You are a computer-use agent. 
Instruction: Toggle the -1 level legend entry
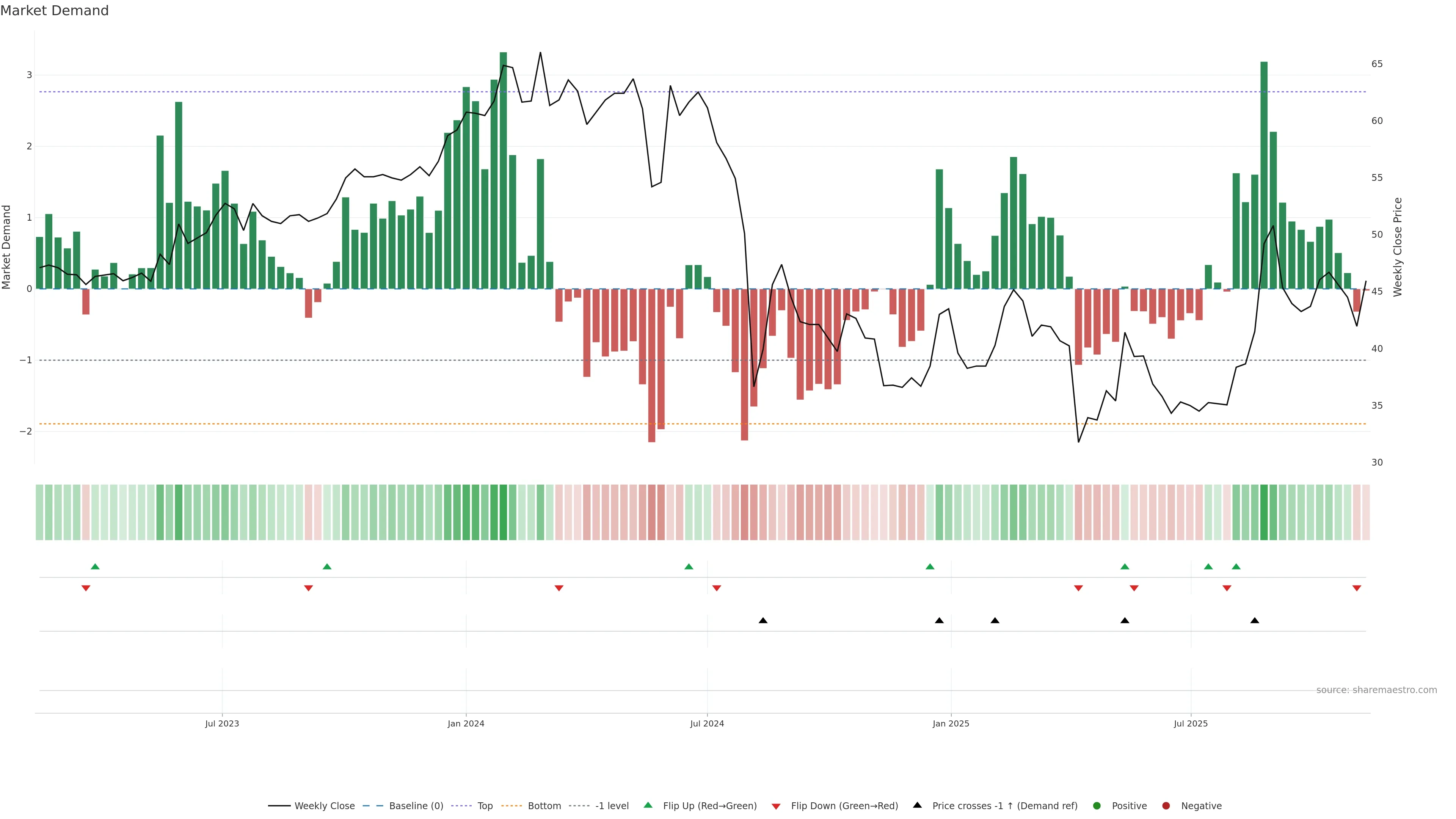tap(612, 805)
